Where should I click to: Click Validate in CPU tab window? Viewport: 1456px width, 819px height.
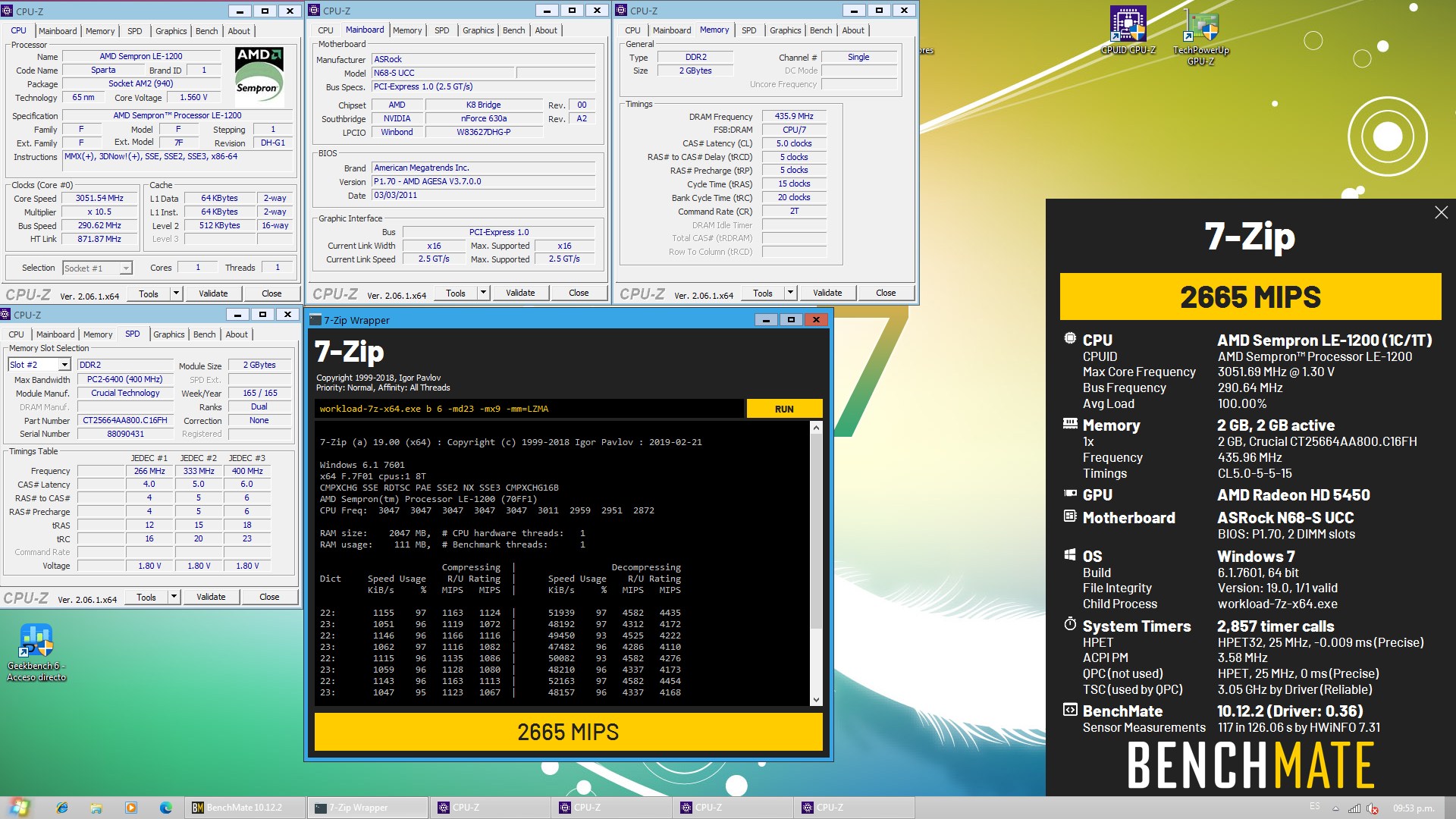213,293
